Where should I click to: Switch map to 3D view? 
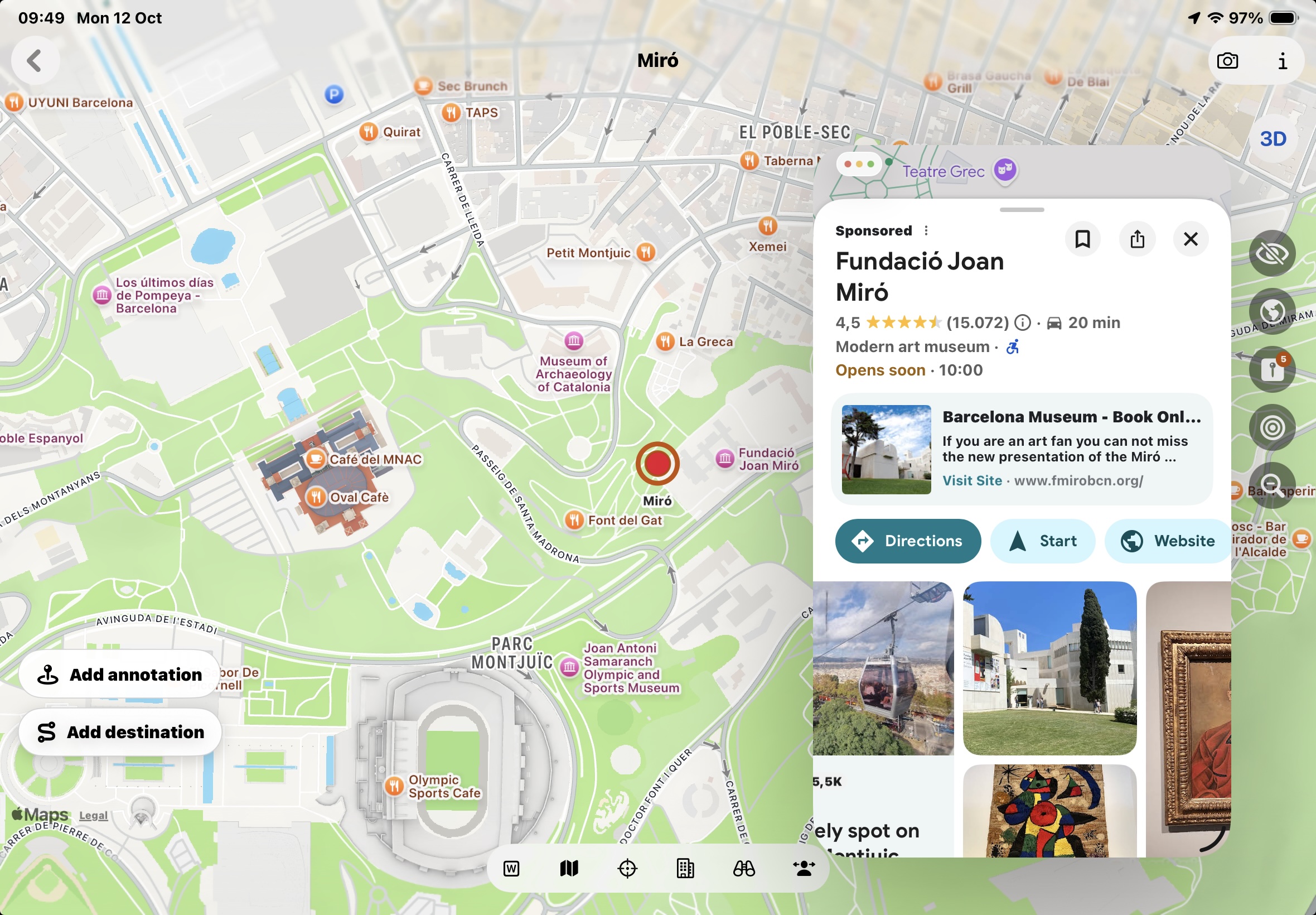(x=1273, y=139)
